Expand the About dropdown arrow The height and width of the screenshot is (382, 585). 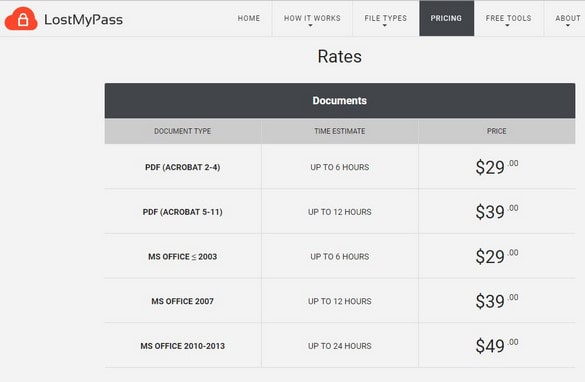(x=567, y=26)
